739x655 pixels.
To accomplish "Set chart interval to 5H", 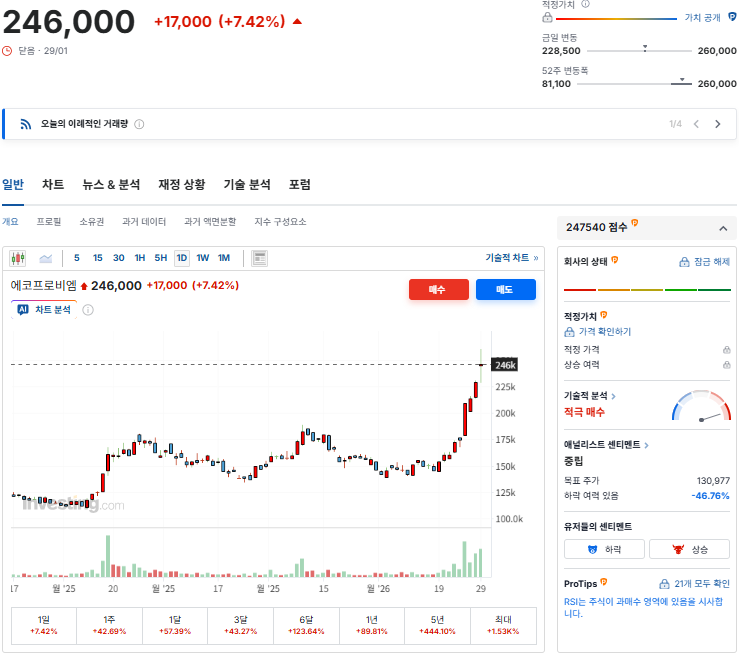I will point(161,258).
